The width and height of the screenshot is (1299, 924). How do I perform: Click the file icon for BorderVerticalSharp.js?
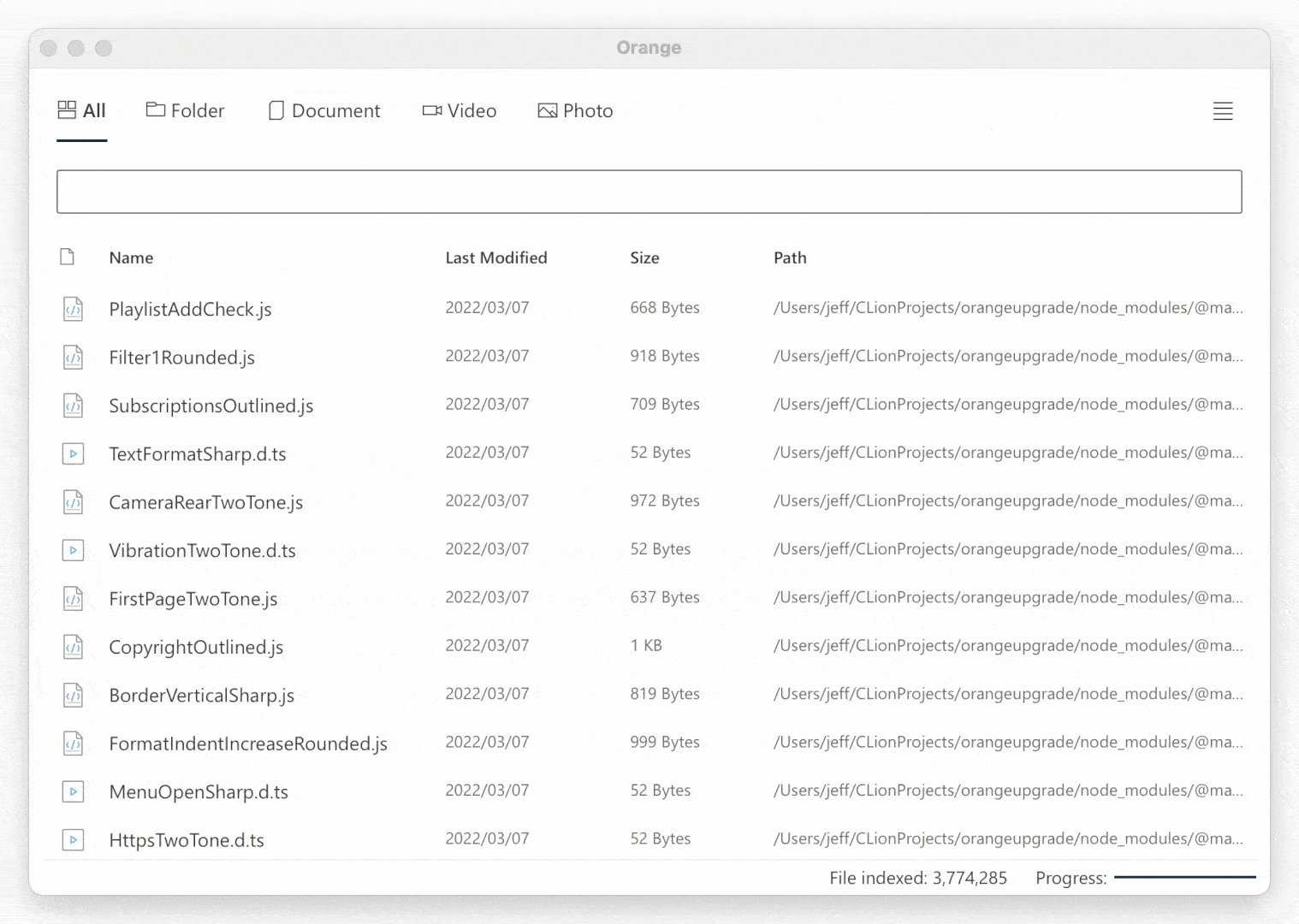(74, 696)
